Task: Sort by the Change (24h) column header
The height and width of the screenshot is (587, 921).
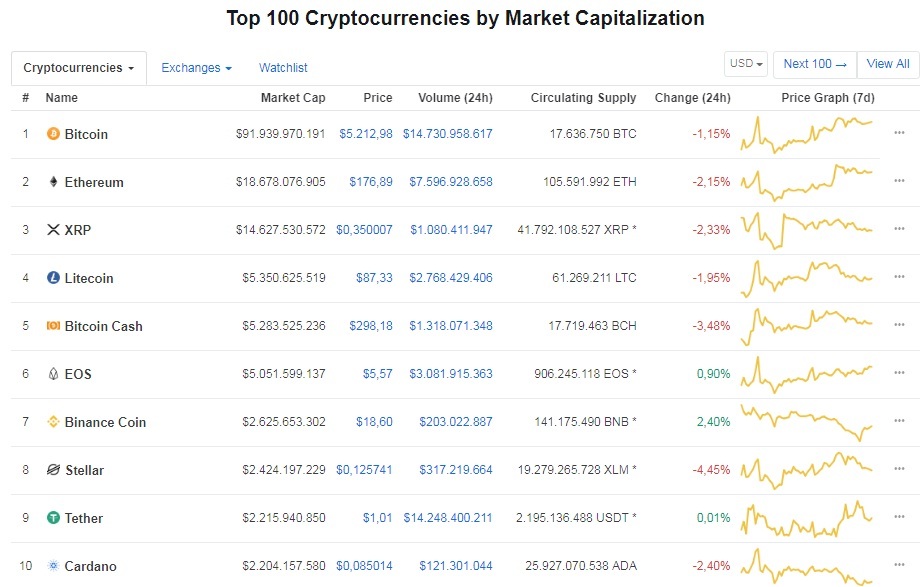Action: pos(692,98)
